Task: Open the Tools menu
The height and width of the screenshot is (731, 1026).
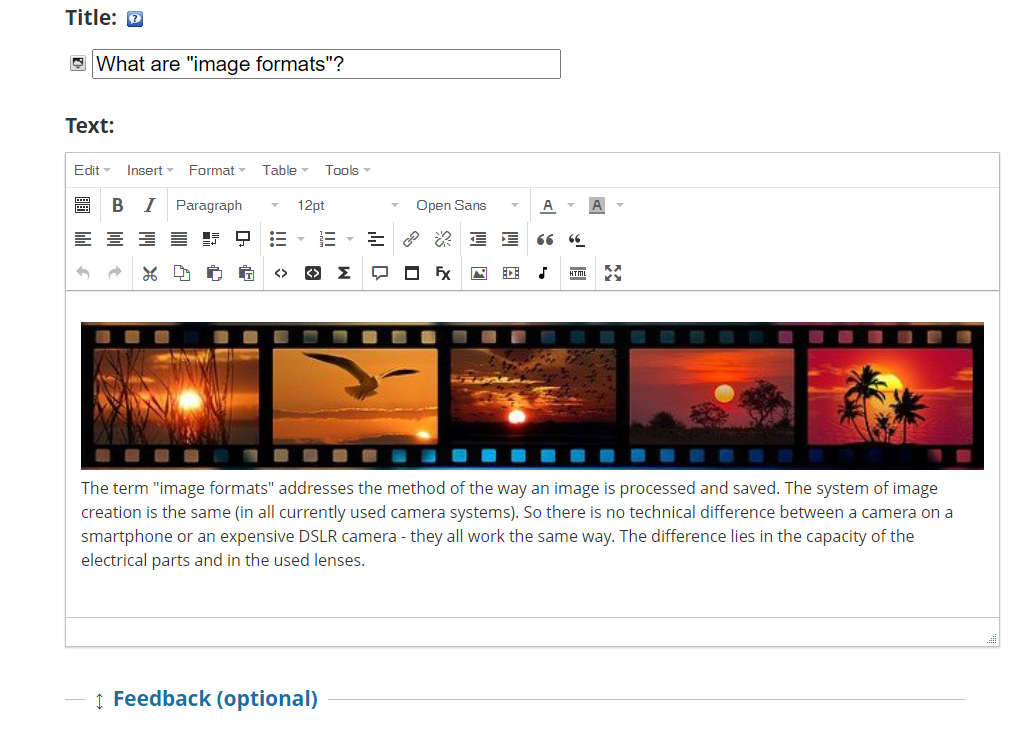Action: point(347,171)
